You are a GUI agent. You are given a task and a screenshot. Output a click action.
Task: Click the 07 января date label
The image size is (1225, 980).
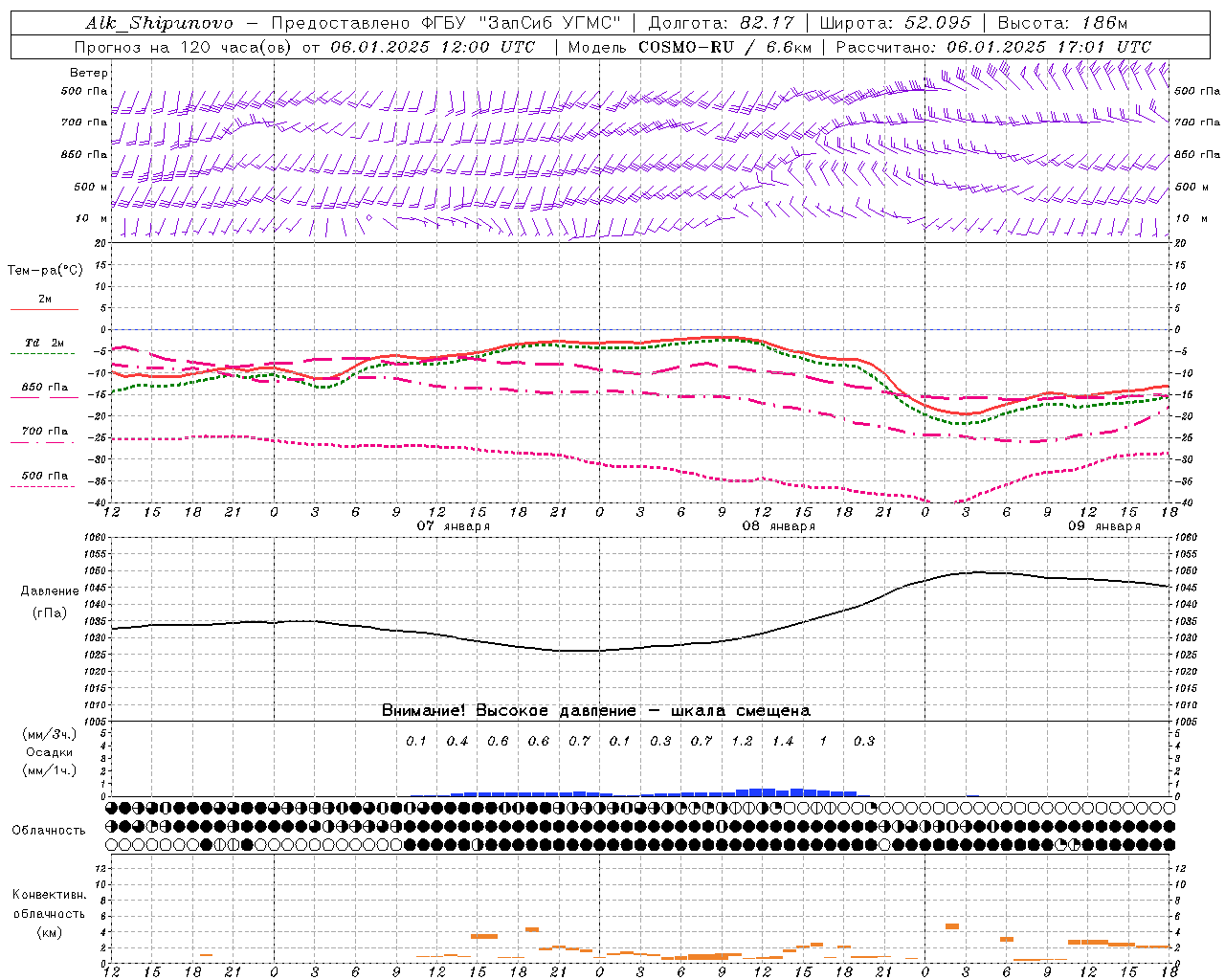[454, 526]
